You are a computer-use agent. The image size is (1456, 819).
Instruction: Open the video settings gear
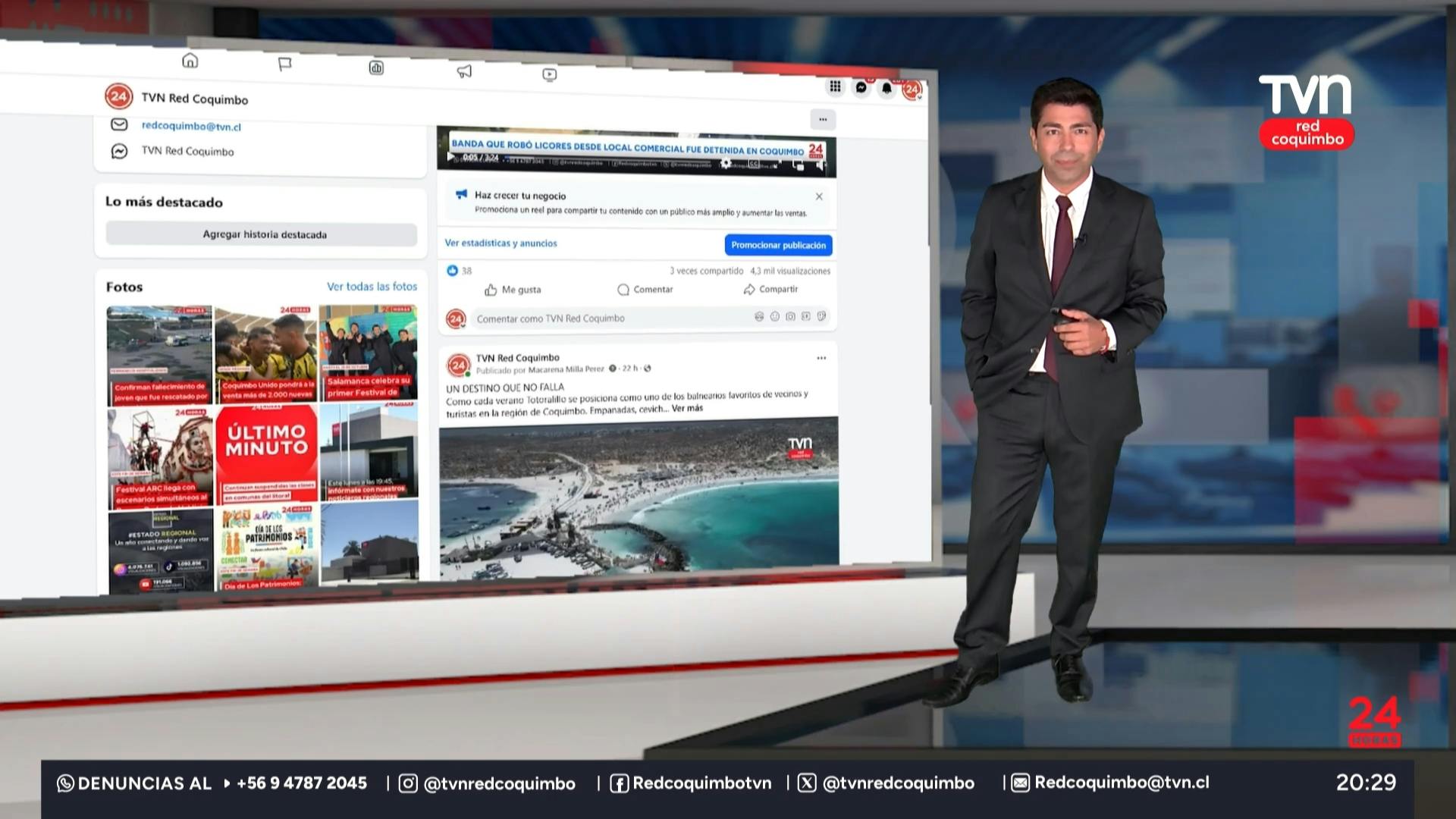[x=726, y=163]
